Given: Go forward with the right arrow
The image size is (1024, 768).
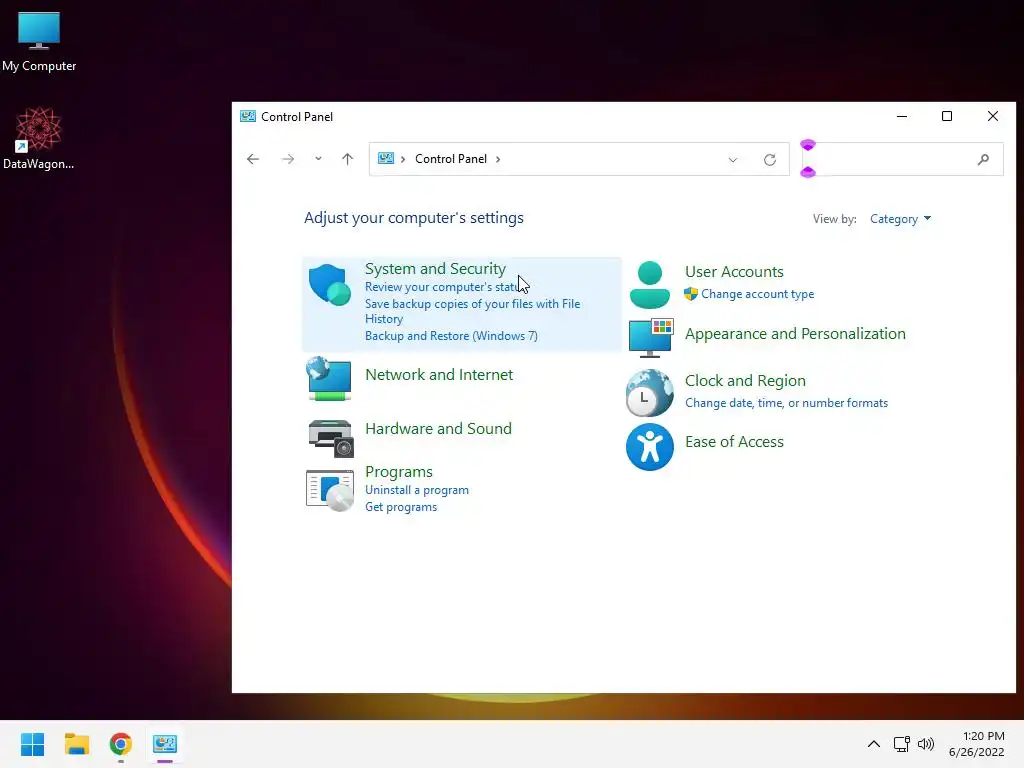Looking at the screenshot, I should 287,159.
